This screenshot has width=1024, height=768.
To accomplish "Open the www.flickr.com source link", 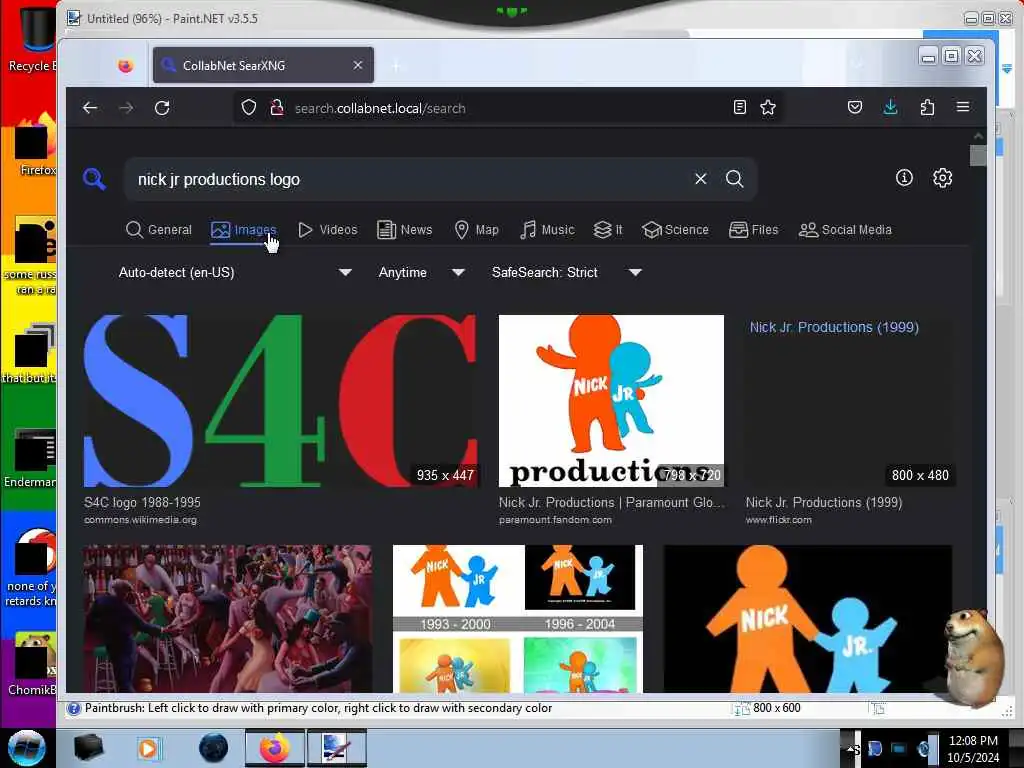I will pos(778,520).
